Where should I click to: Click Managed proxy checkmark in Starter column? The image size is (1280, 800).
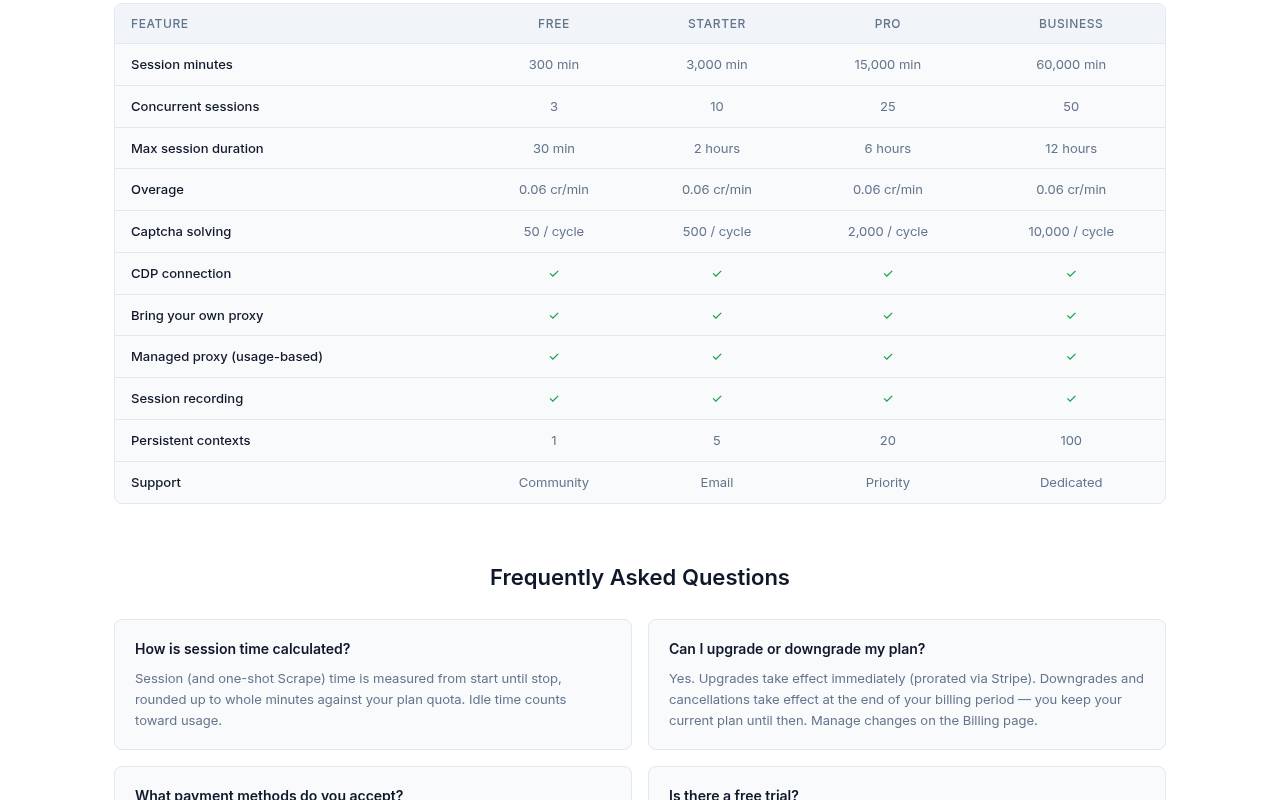(717, 356)
